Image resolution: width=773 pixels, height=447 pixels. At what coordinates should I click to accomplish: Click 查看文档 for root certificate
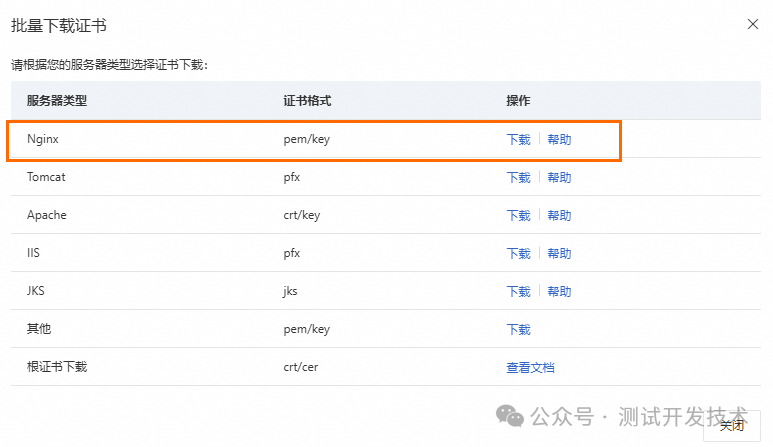pyautogui.click(x=530, y=368)
